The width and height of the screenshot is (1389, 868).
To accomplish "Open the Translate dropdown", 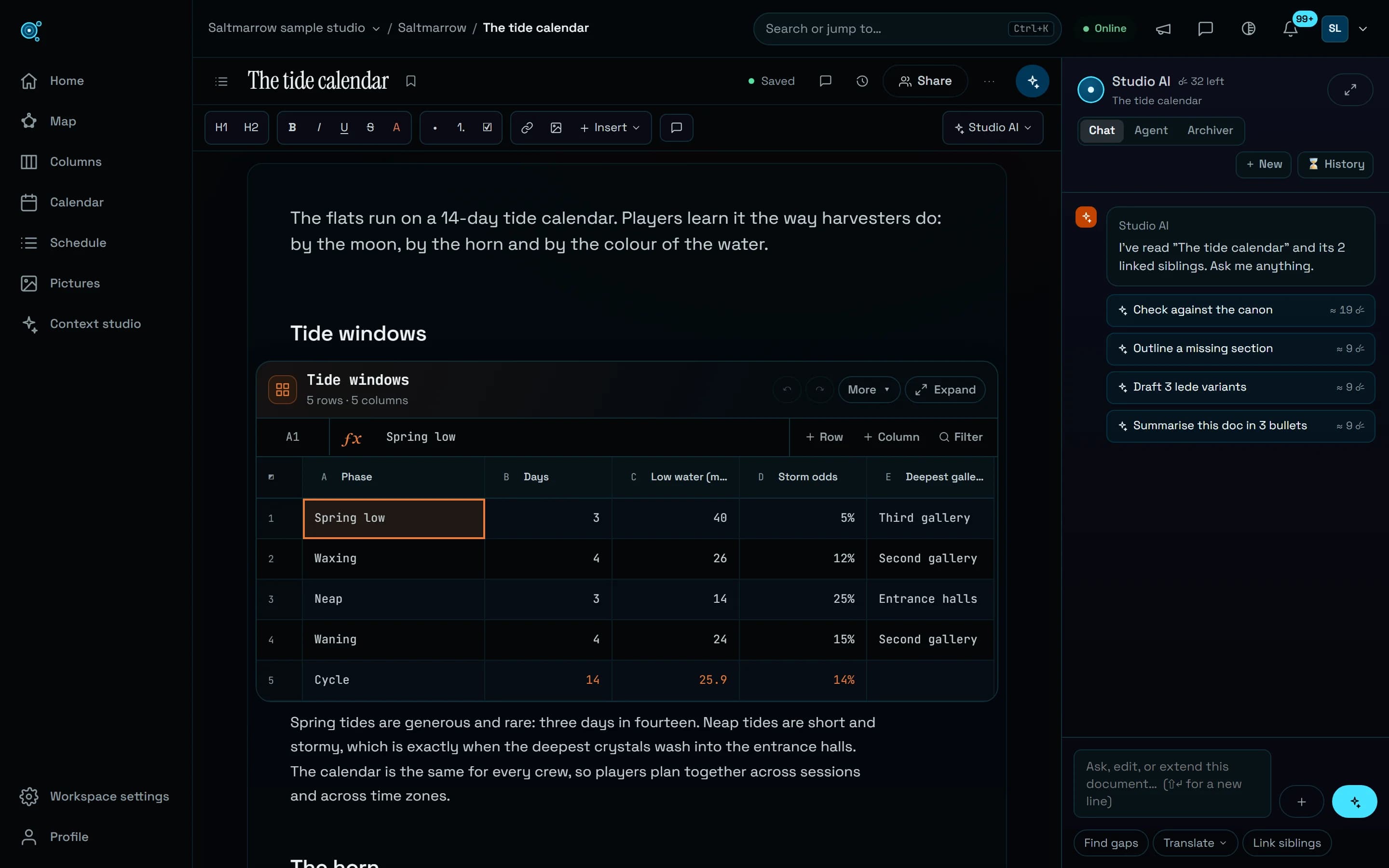I will pyautogui.click(x=1195, y=843).
